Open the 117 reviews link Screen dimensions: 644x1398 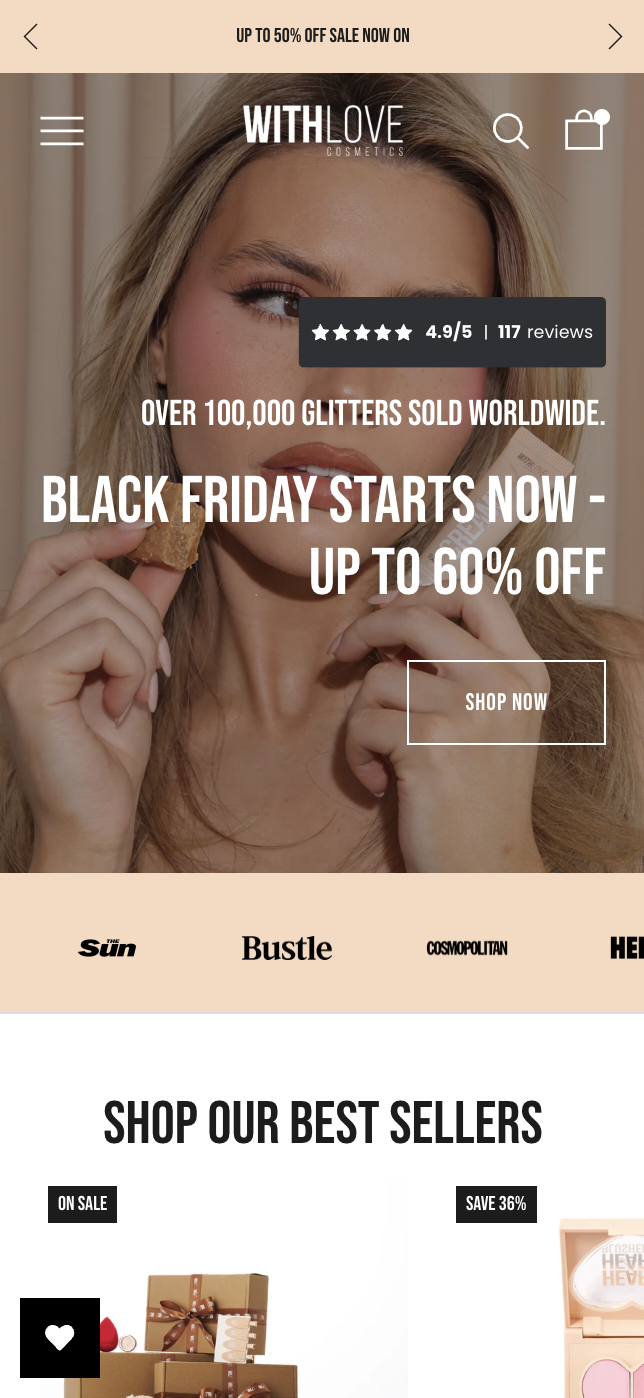pos(545,332)
